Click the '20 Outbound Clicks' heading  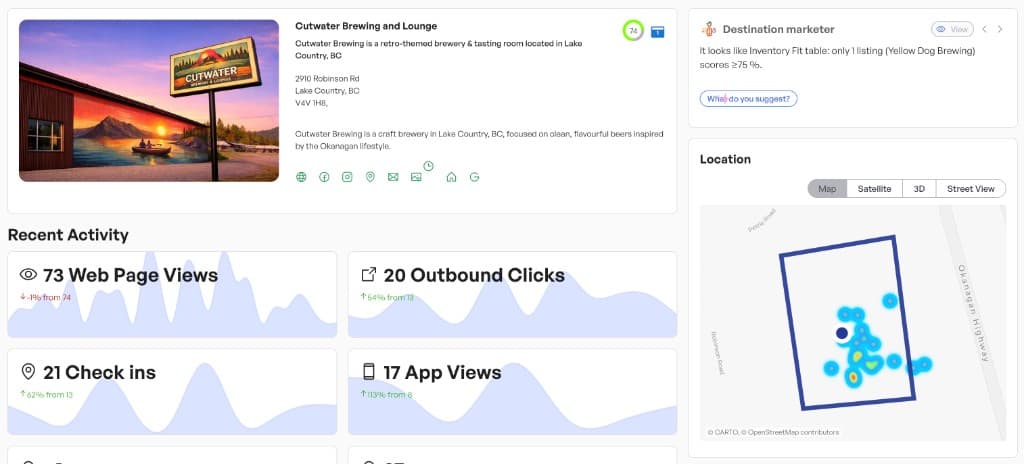[x=474, y=275]
